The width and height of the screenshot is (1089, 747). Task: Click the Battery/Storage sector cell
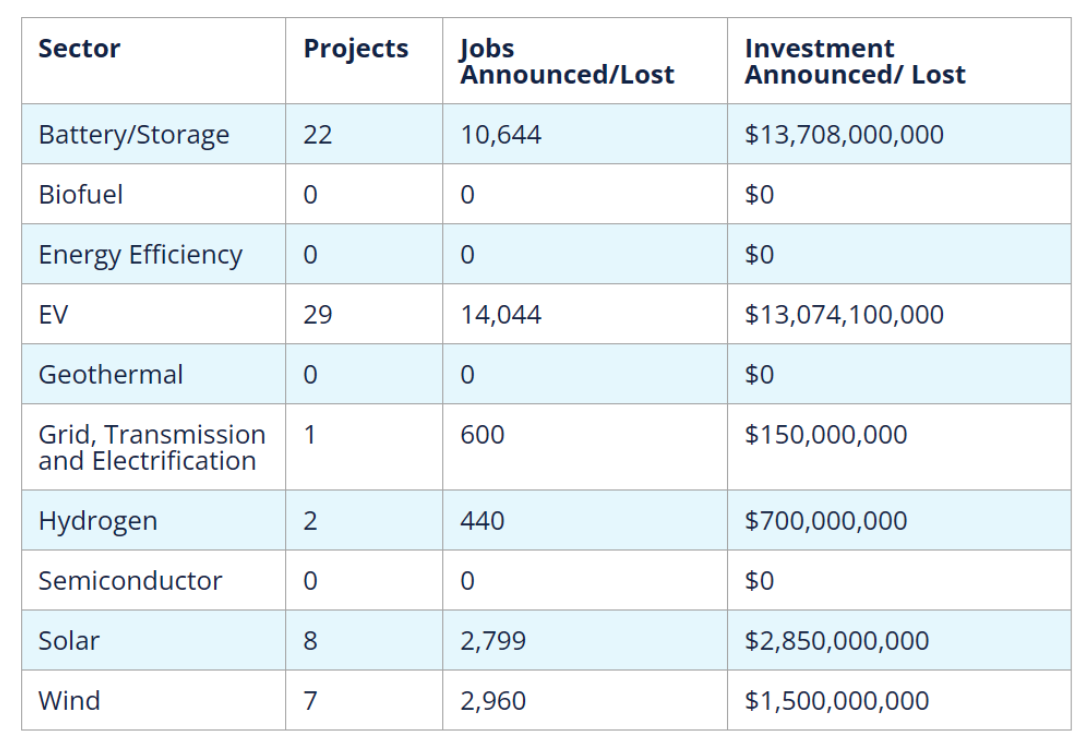(x=133, y=135)
